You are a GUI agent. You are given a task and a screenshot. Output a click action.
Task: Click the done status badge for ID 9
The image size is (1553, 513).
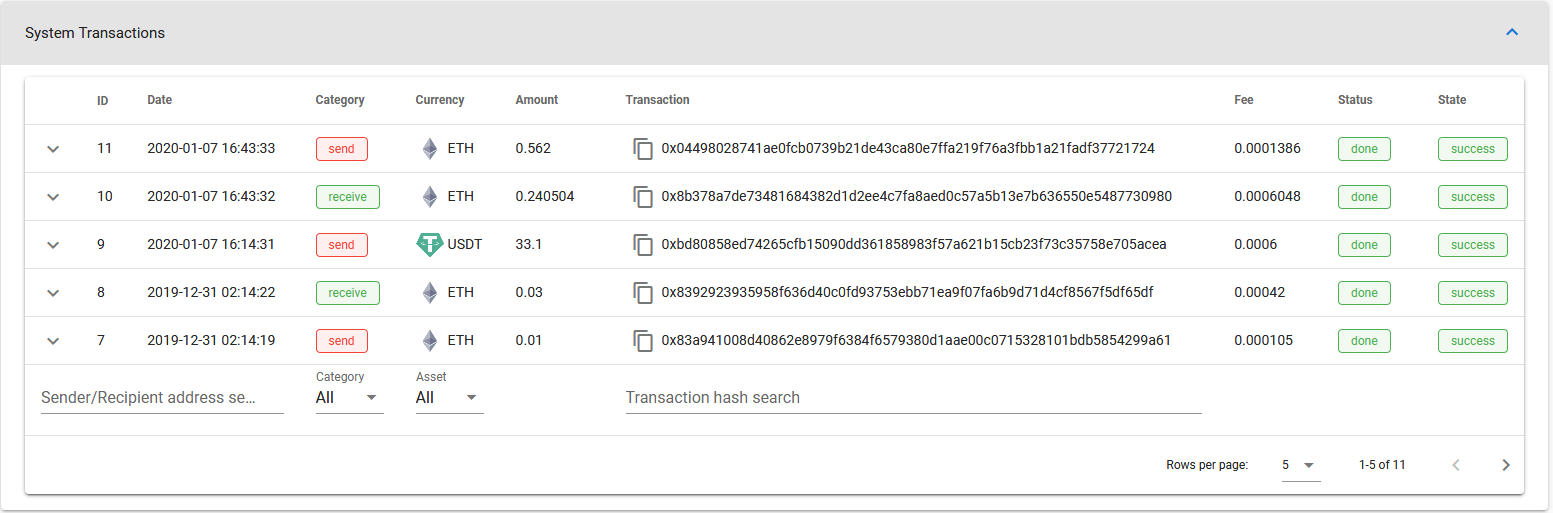[x=1364, y=245]
